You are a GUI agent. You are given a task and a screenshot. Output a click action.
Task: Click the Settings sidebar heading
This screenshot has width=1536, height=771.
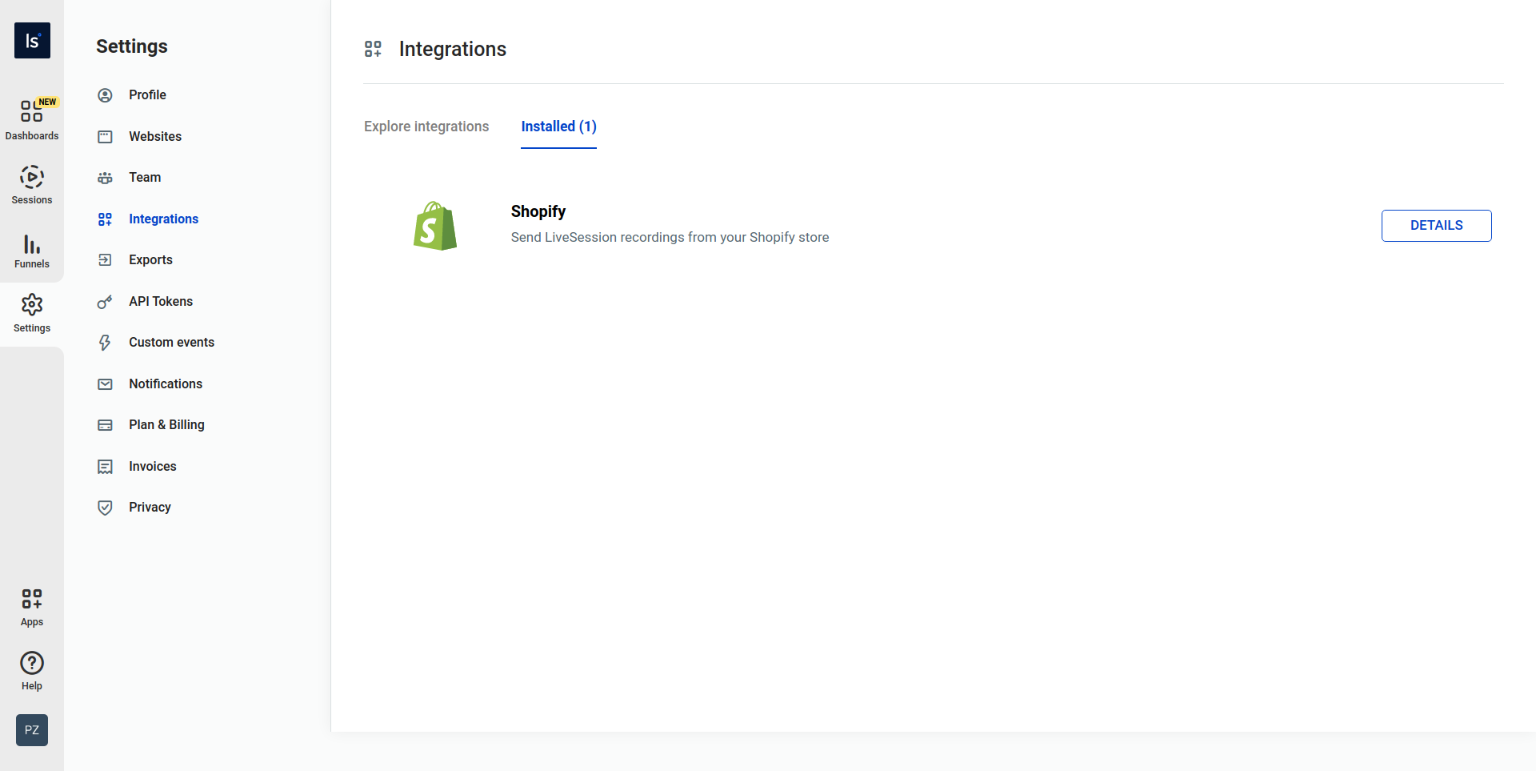coord(132,47)
